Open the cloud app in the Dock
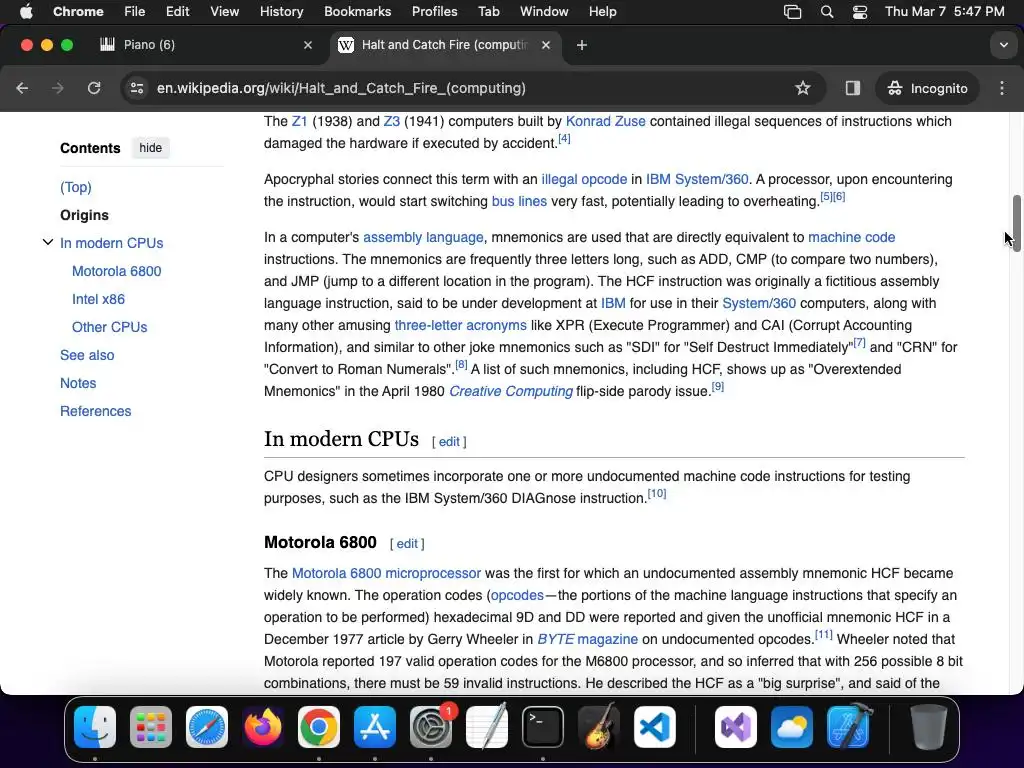Screen dimensions: 1024x768 [792, 727]
